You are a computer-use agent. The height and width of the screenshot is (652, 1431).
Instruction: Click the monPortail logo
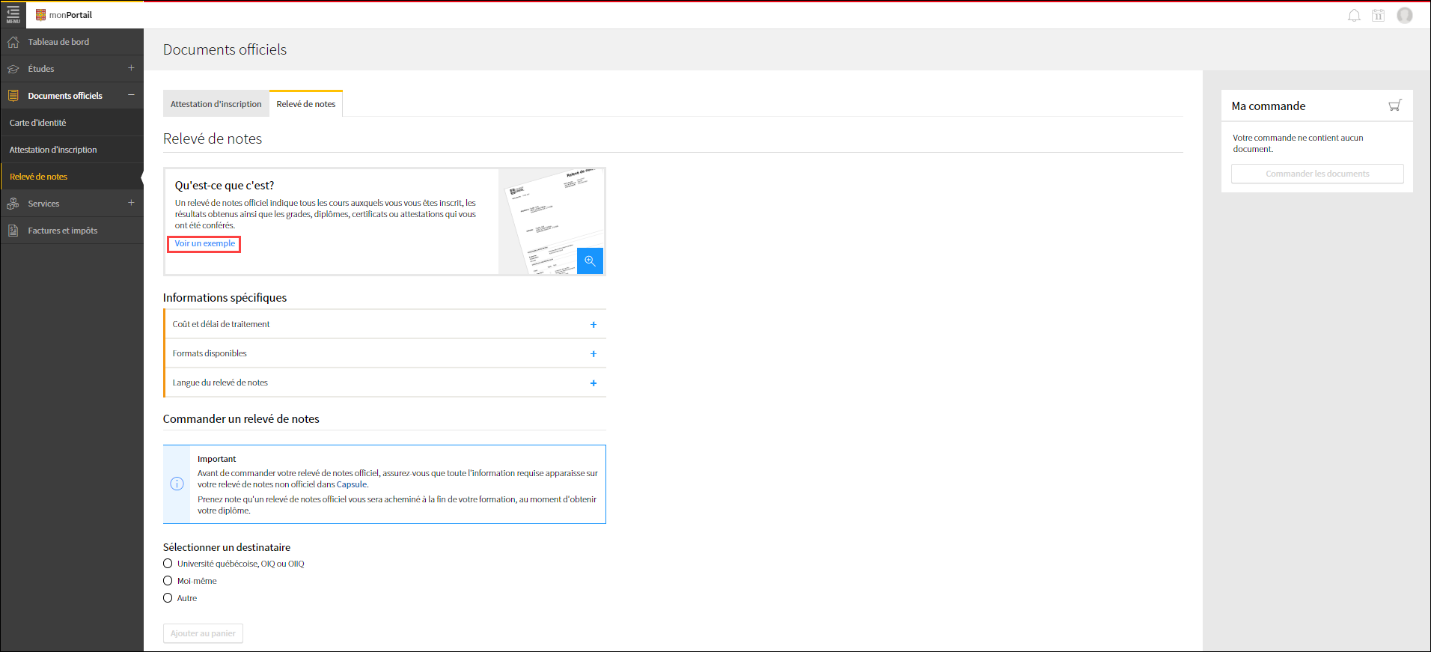[x=64, y=15]
